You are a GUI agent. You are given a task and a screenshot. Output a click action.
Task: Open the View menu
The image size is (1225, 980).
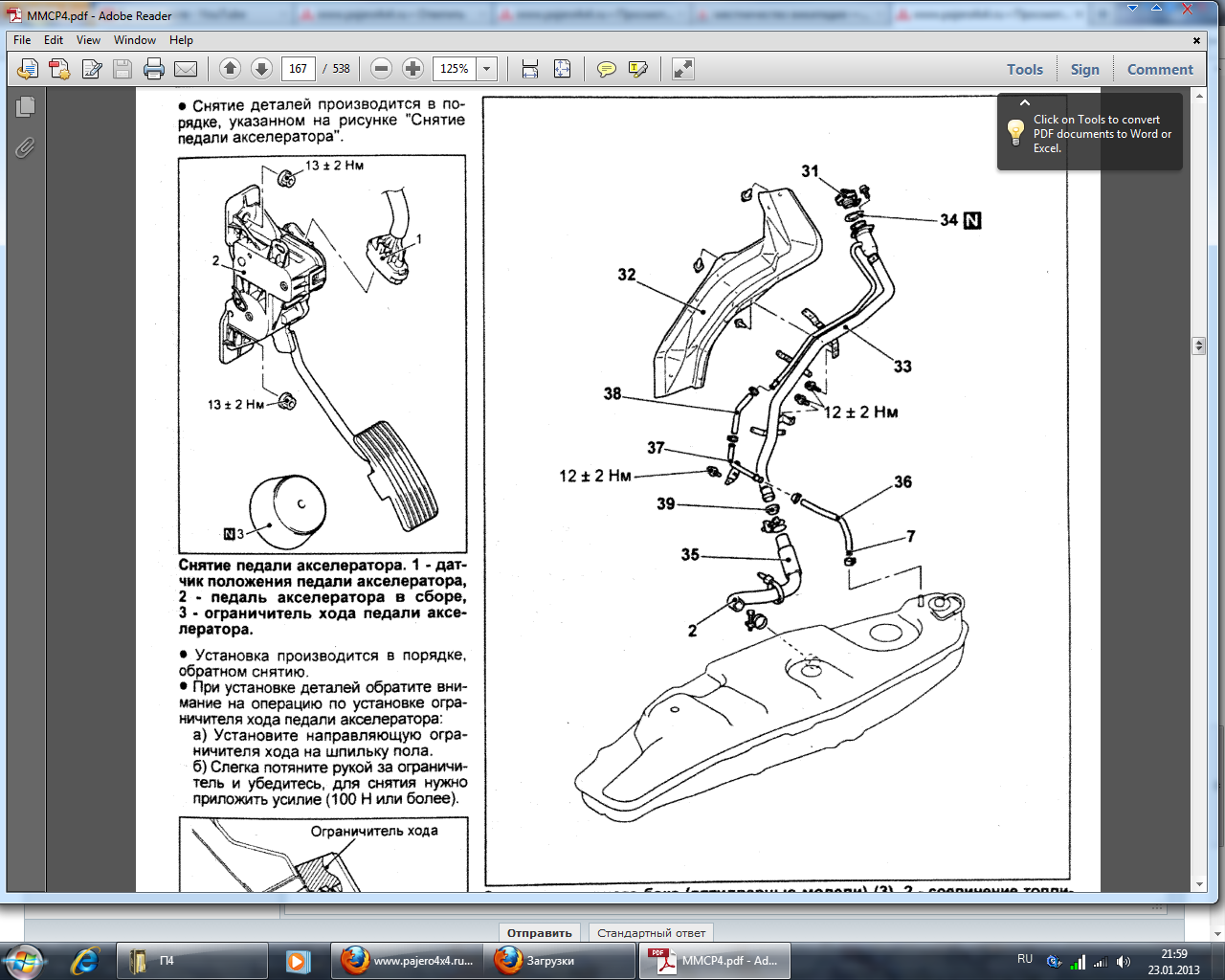coord(88,40)
